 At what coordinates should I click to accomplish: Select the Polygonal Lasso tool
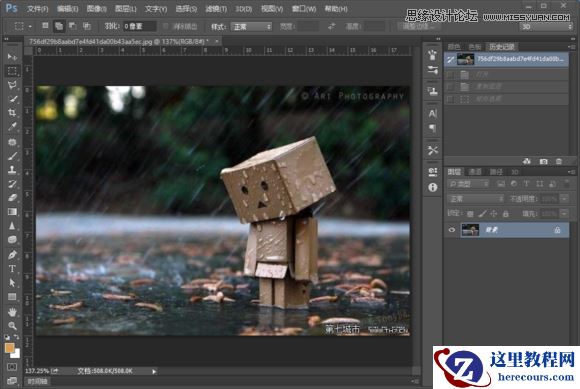(x=12, y=85)
